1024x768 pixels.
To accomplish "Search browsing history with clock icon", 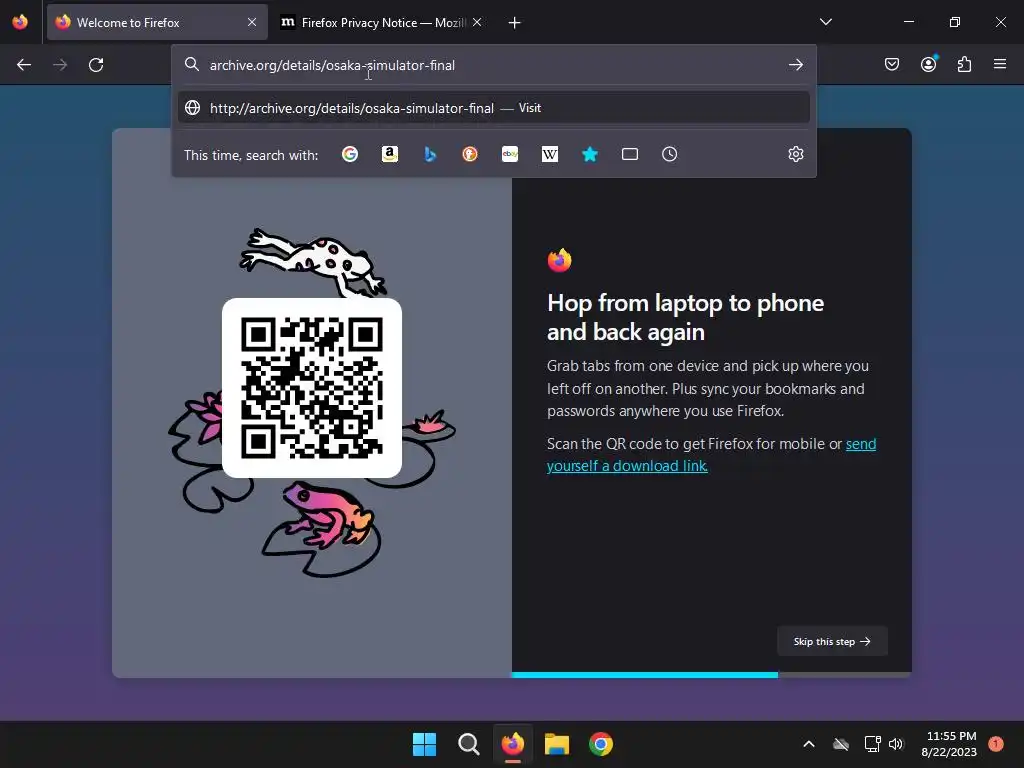I will (669, 154).
